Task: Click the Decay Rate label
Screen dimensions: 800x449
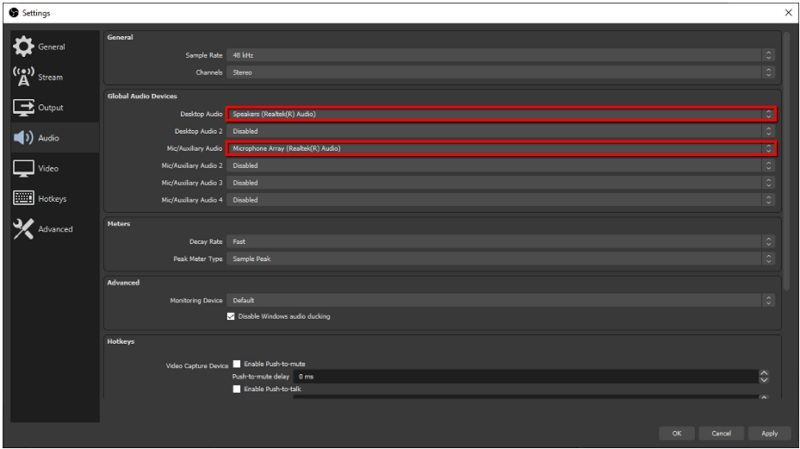Action: coord(206,241)
